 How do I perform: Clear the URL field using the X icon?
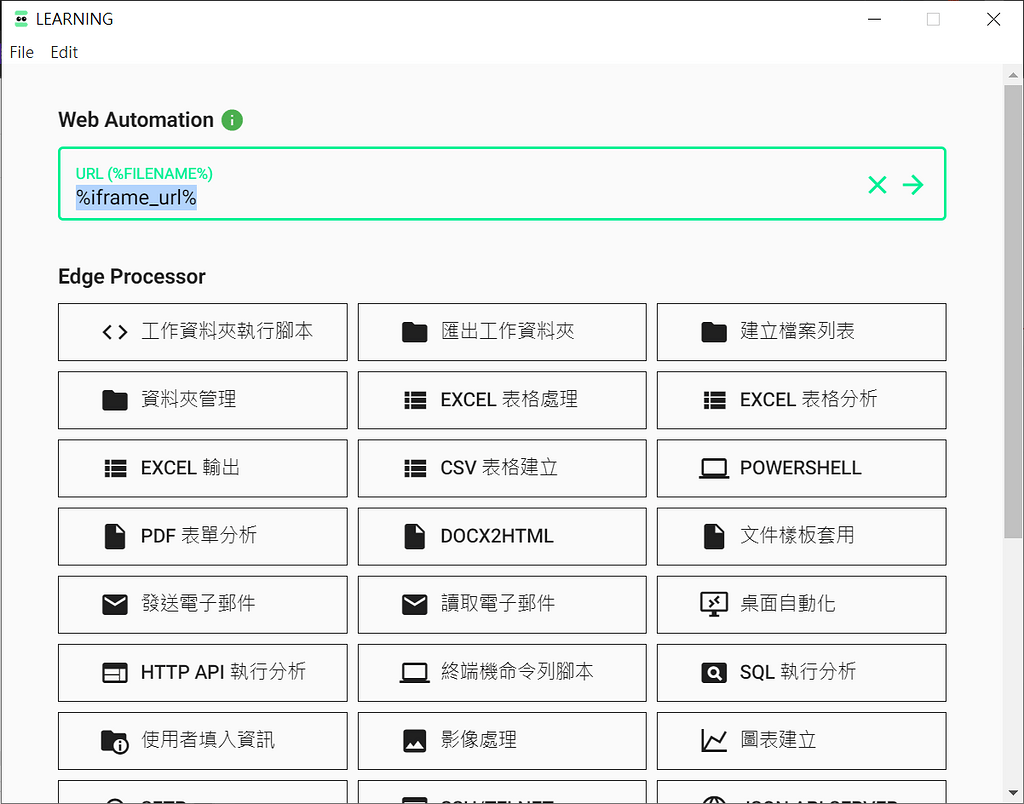coord(877,184)
